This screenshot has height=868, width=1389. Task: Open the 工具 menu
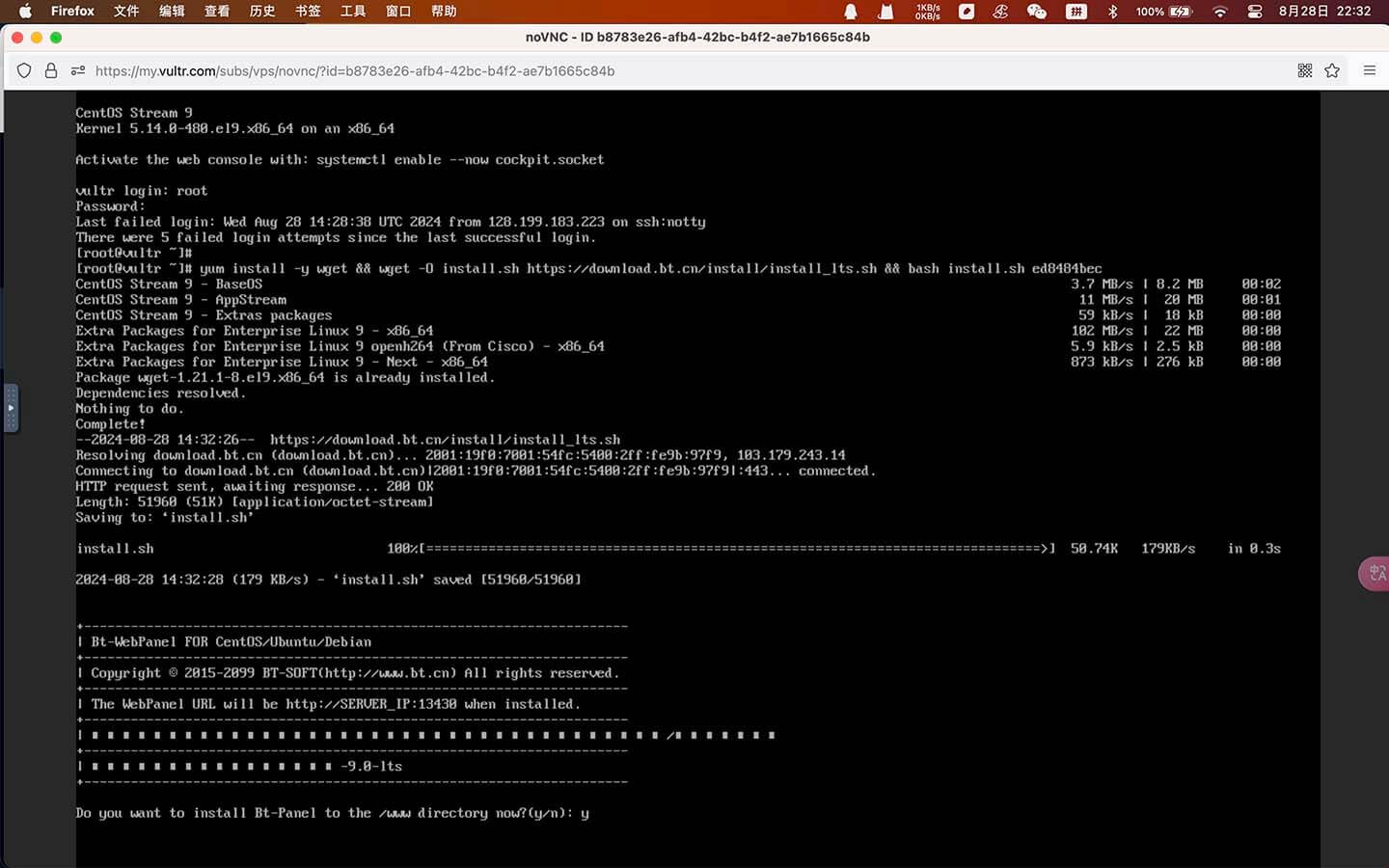(x=353, y=11)
